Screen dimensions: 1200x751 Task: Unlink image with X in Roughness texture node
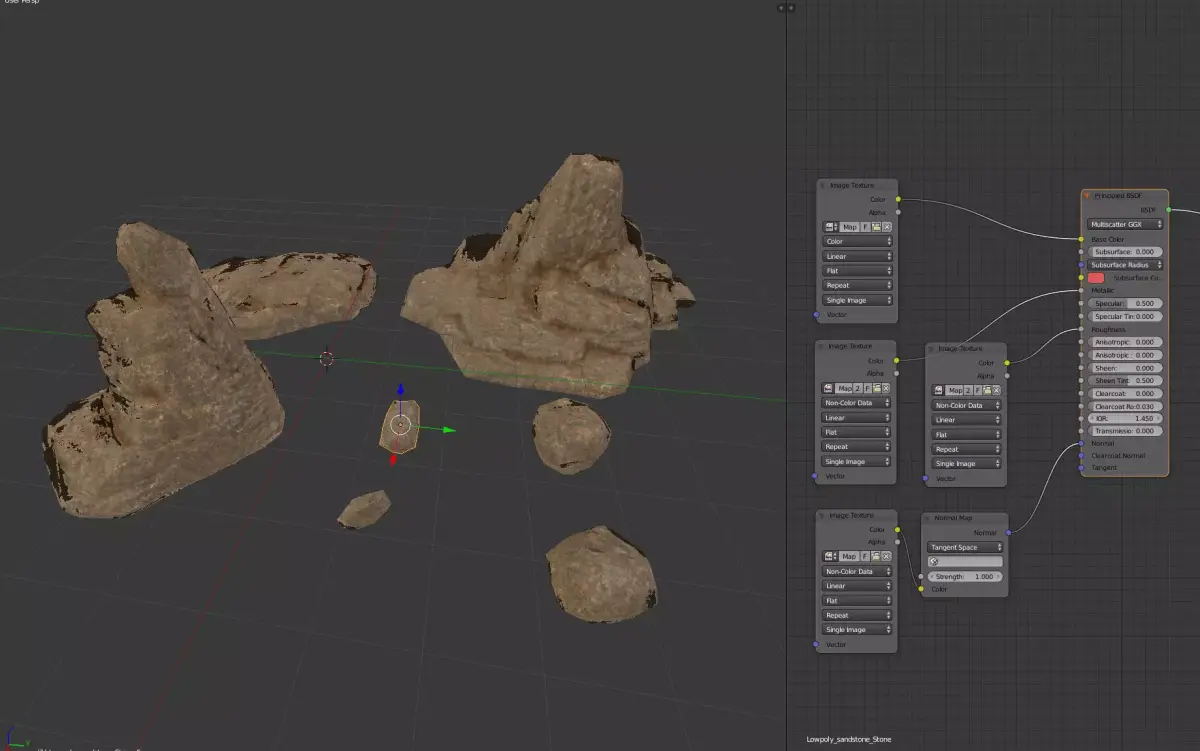coord(997,390)
